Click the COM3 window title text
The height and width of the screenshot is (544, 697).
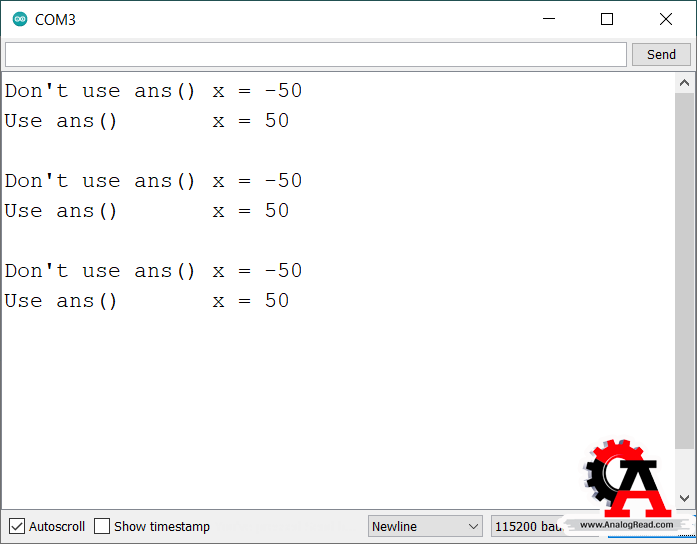(x=55, y=20)
